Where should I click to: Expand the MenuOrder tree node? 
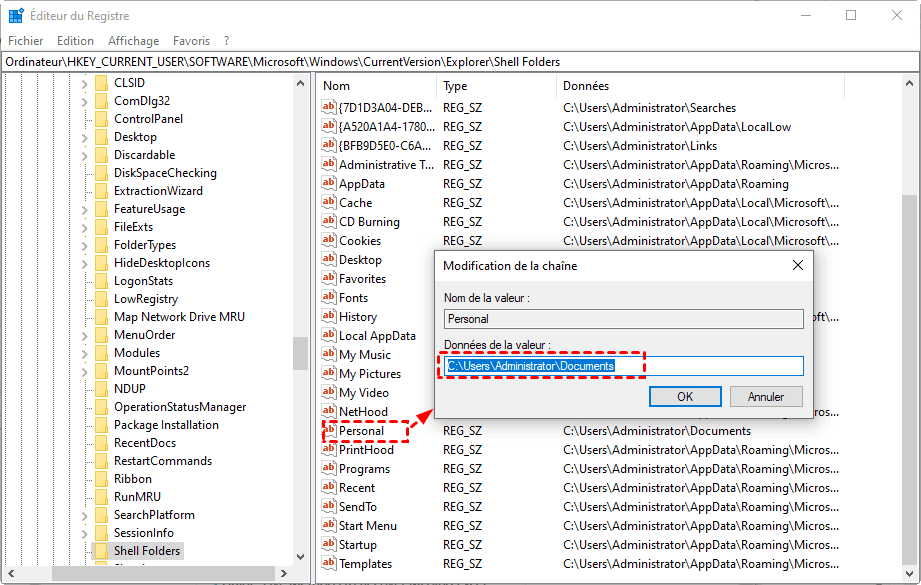pyautogui.click(x=85, y=336)
